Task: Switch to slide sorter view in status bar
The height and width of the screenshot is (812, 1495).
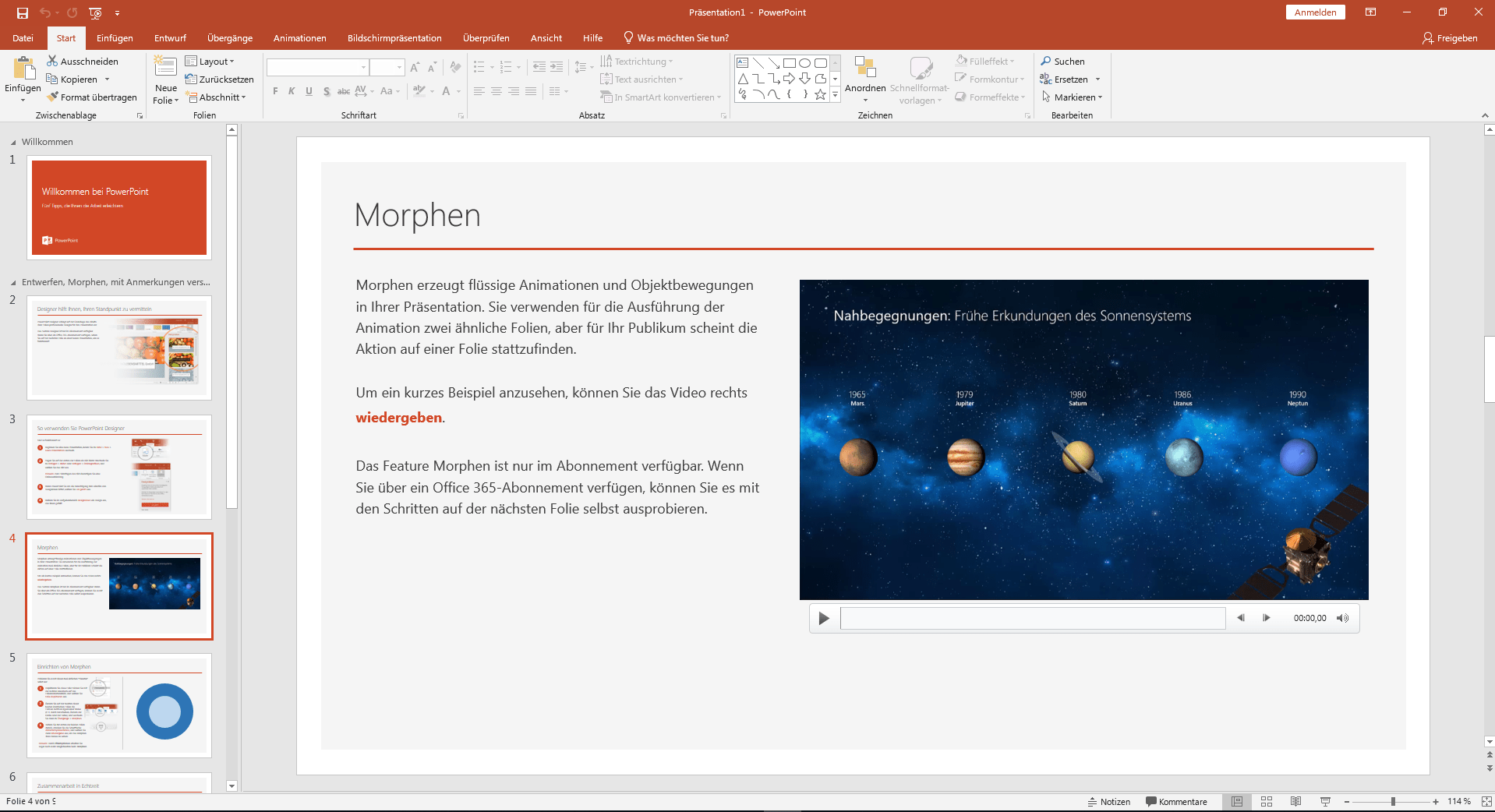Action: (x=1267, y=801)
